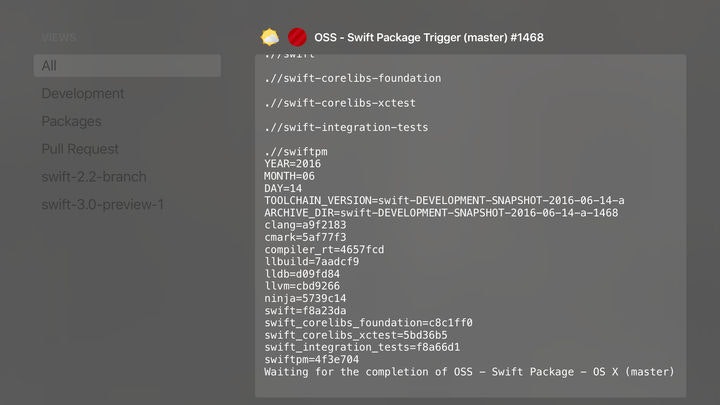720x405 pixels.
Task: Click the ARCHIVE_DIR log line
Action: [441, 213]
